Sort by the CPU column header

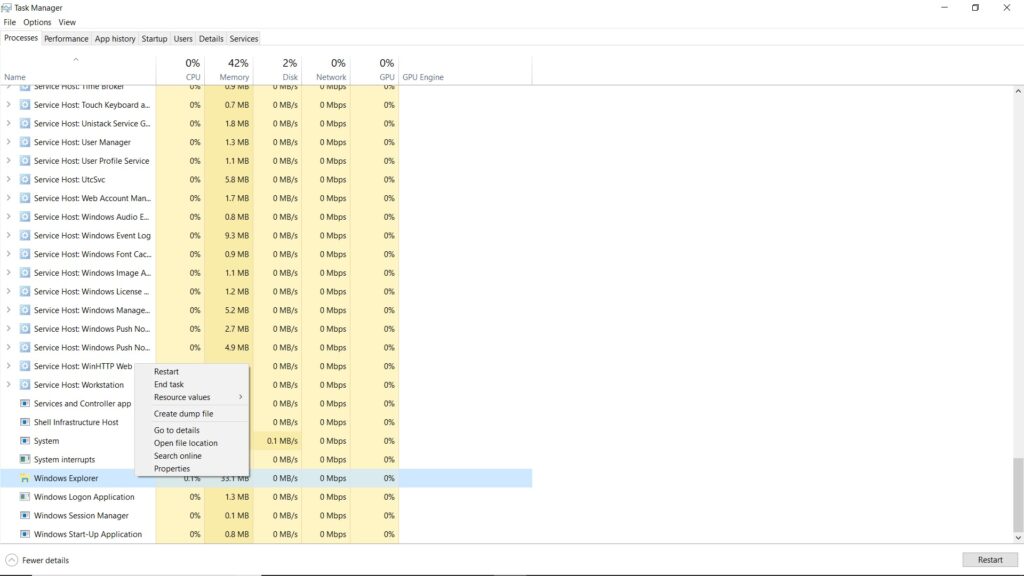coord(180,70)
